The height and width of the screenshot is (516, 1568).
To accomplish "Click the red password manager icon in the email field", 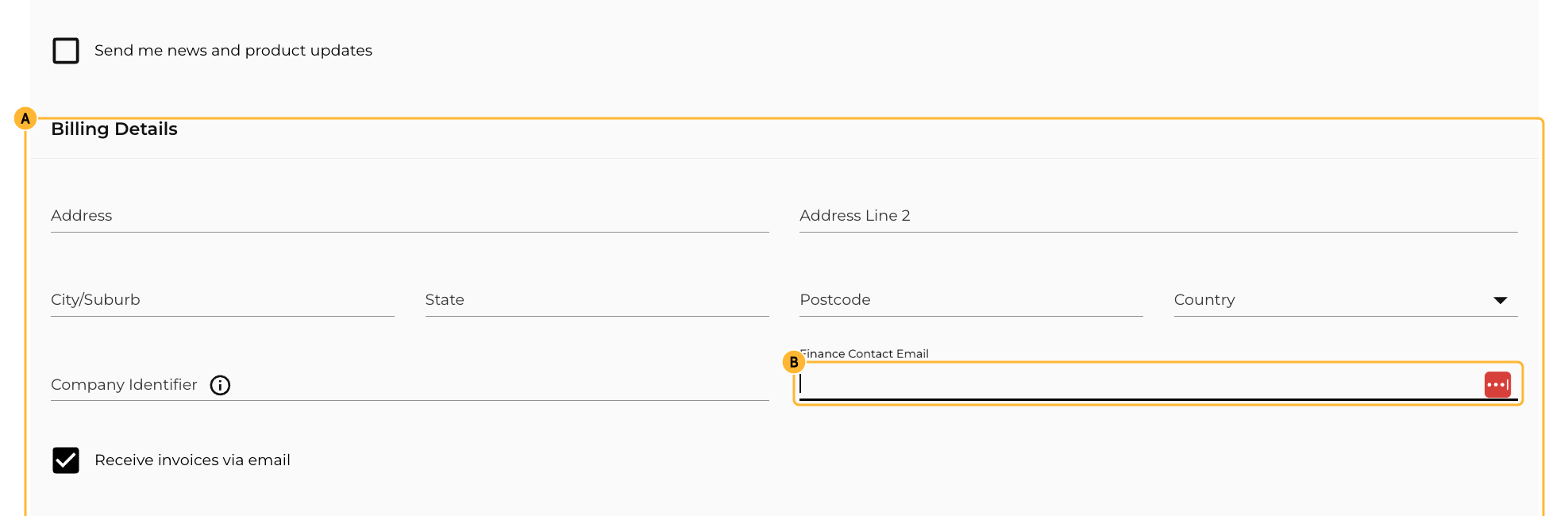I will tap(1497, 384).
